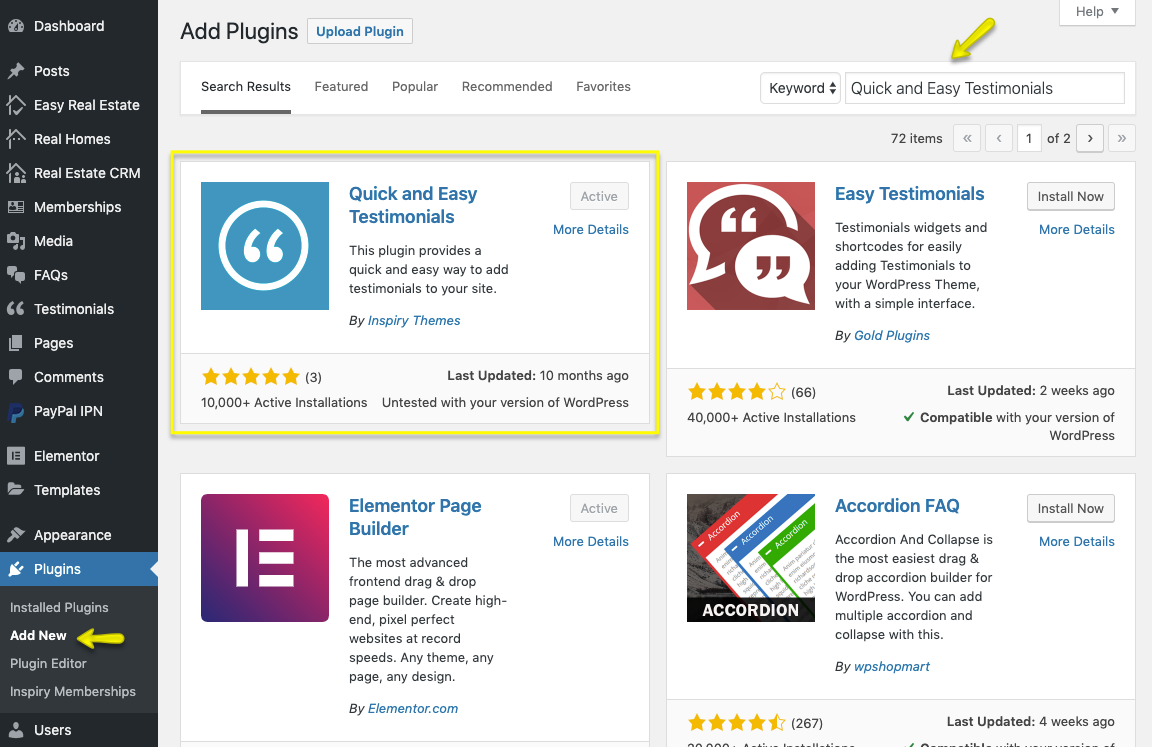The image size is (1152, 747).
Task: Click the PayPal IPN icon
Action: 16,411
